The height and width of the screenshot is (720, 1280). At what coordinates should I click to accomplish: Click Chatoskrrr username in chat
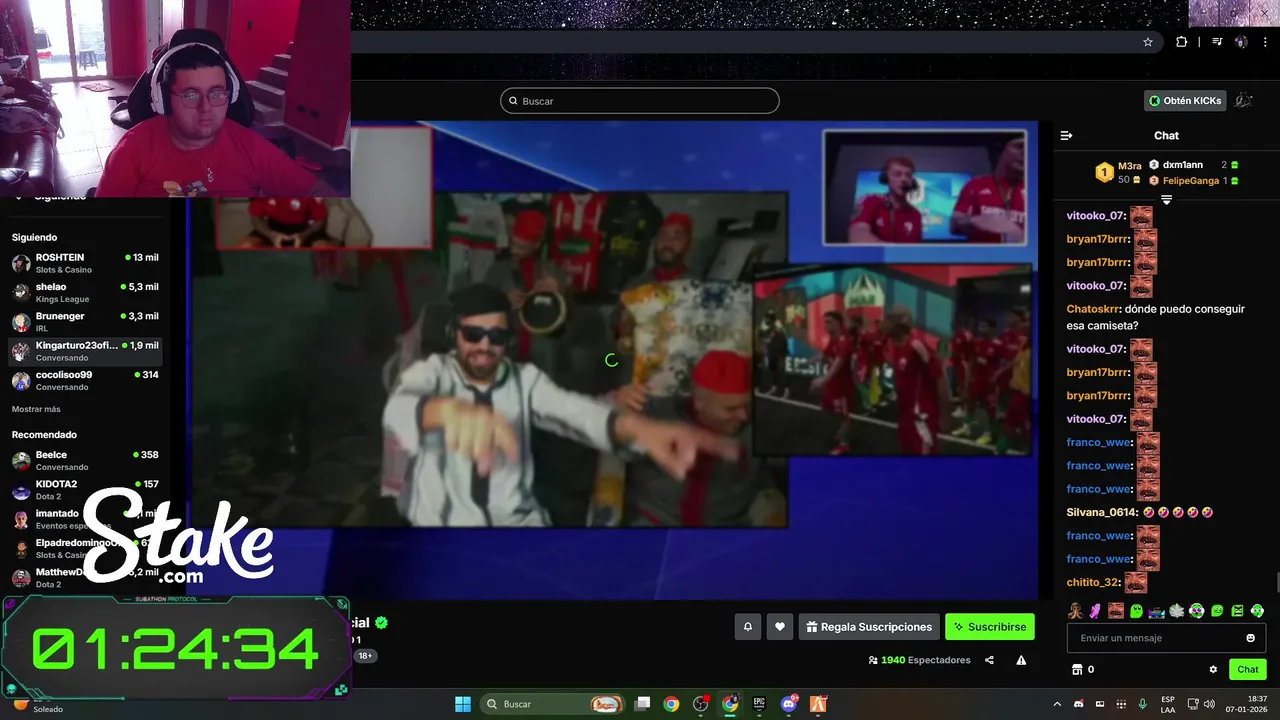click(x=1093, y=309)
